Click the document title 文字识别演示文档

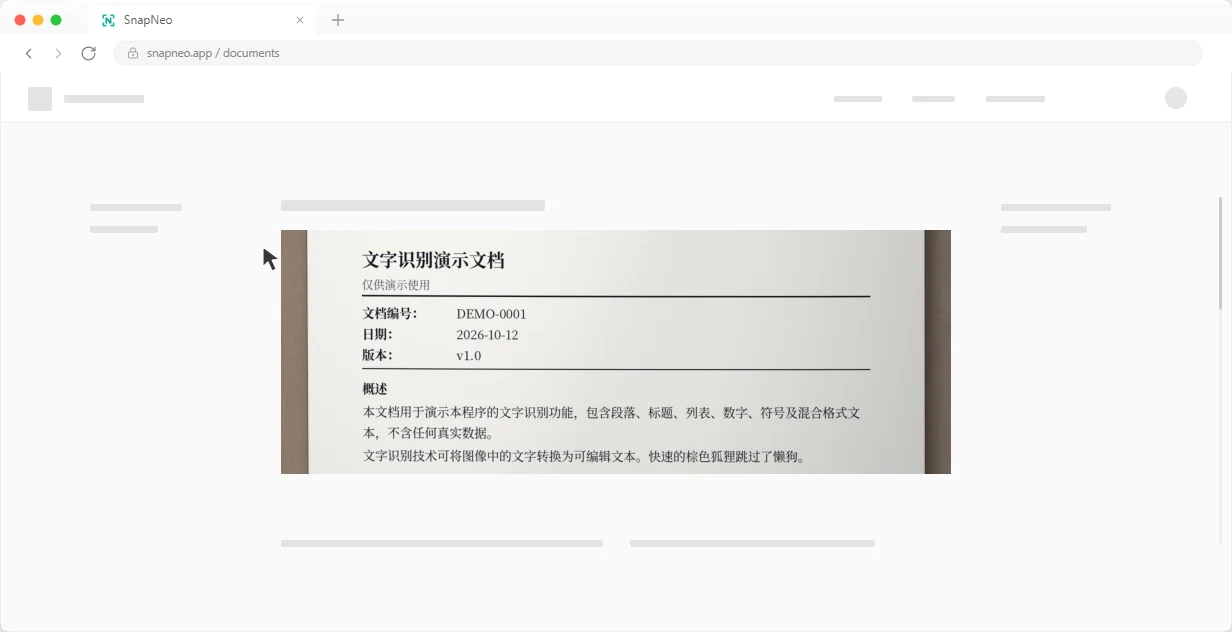click(x=433, y=260)
